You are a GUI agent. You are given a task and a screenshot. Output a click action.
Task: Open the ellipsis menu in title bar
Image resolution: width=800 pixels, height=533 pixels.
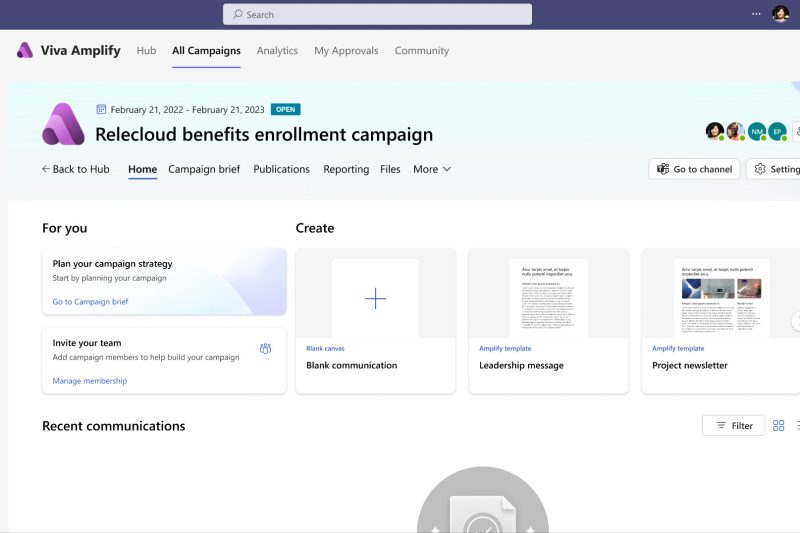coord(756,14)
